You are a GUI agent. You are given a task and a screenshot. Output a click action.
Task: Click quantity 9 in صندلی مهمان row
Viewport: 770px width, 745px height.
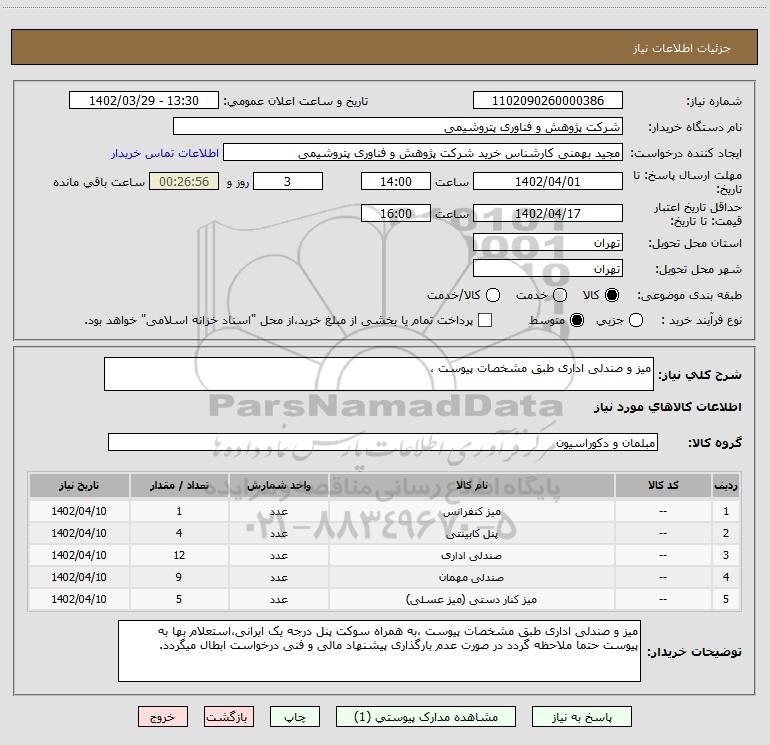(179, 577)
